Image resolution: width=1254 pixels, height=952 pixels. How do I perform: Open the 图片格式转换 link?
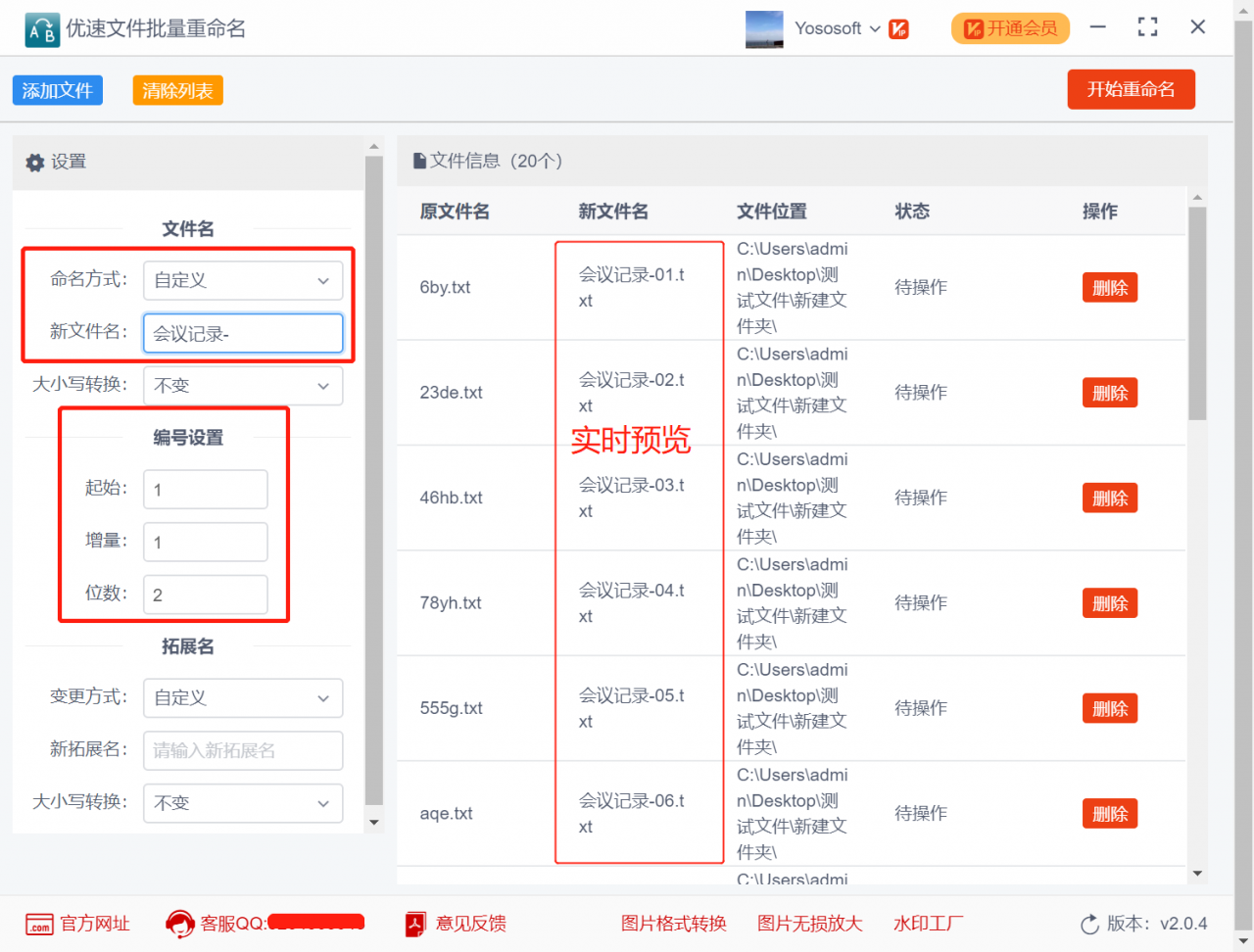pos(673,923)
